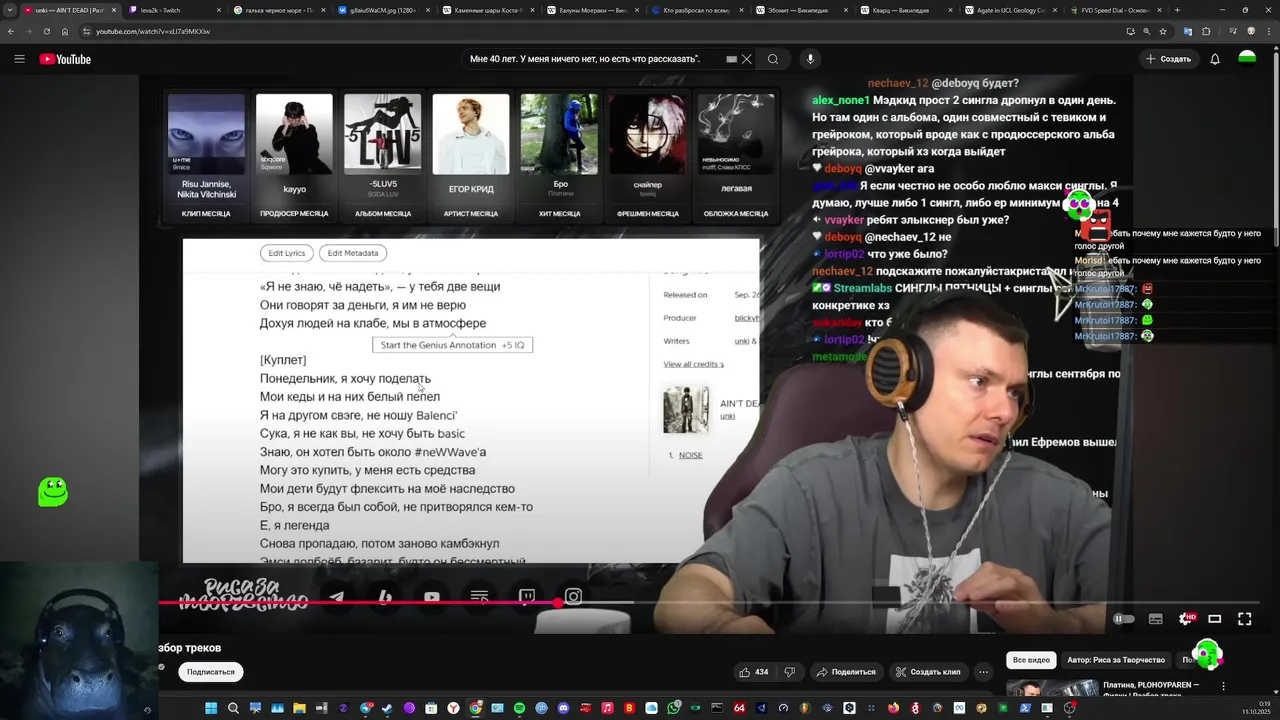Click the NOISE track link in video
This screenshot has width=1280, height=720.
click(x=690, y=455)
